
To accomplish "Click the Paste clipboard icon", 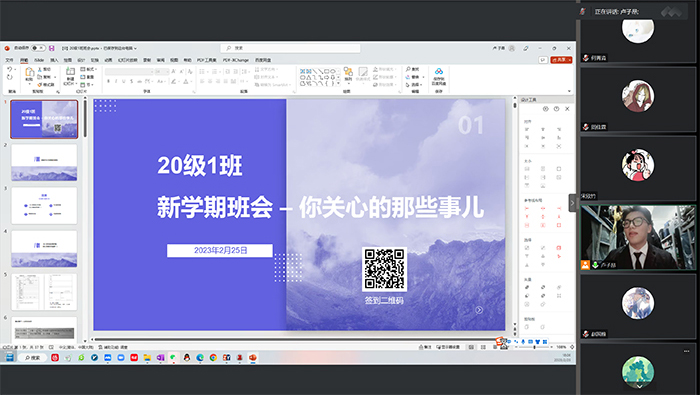I will [29, 72].
